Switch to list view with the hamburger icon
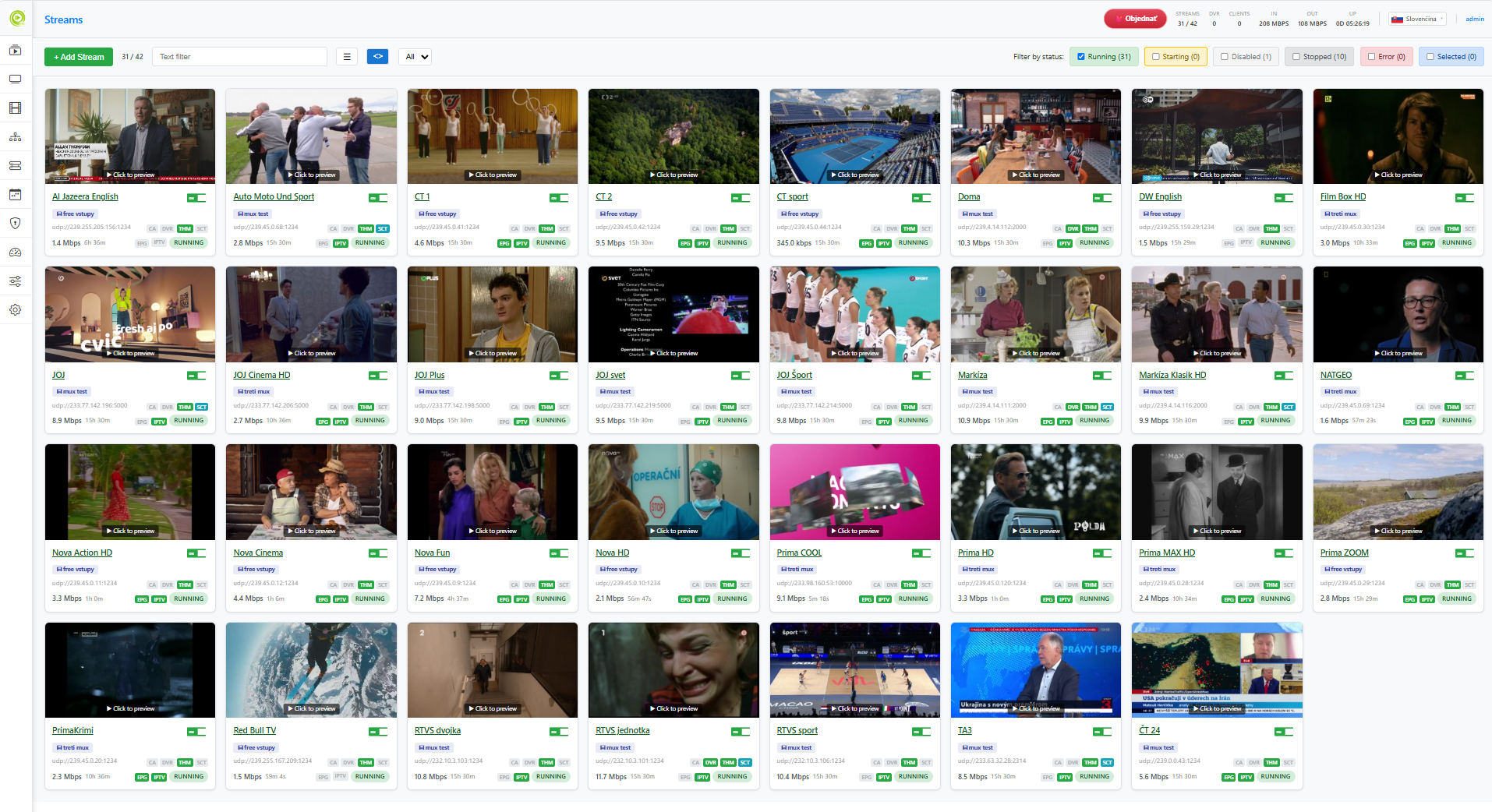Viewport: 1492px width, 812px height. (x=347, y=57)
